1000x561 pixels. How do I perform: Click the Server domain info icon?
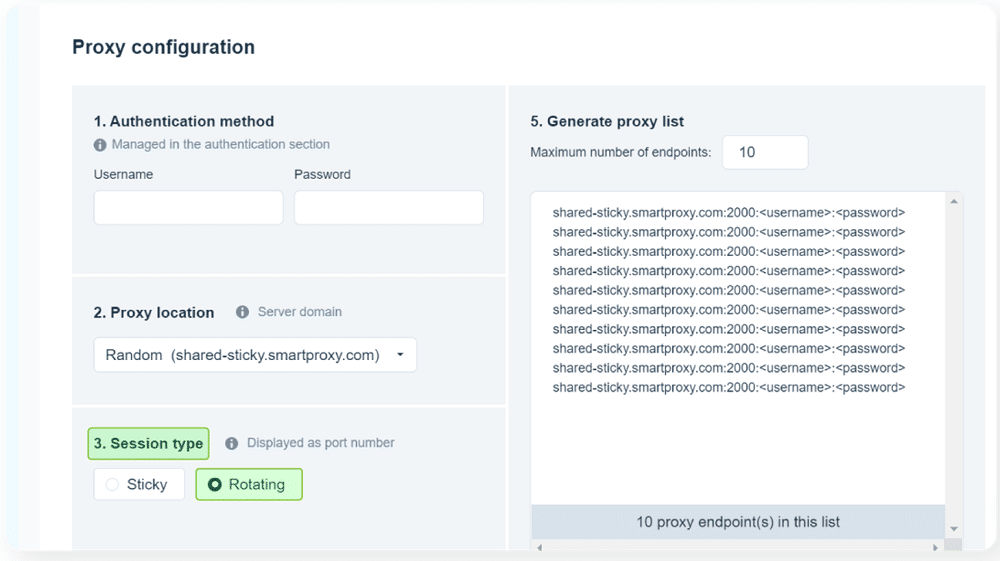tap(242, 312)
